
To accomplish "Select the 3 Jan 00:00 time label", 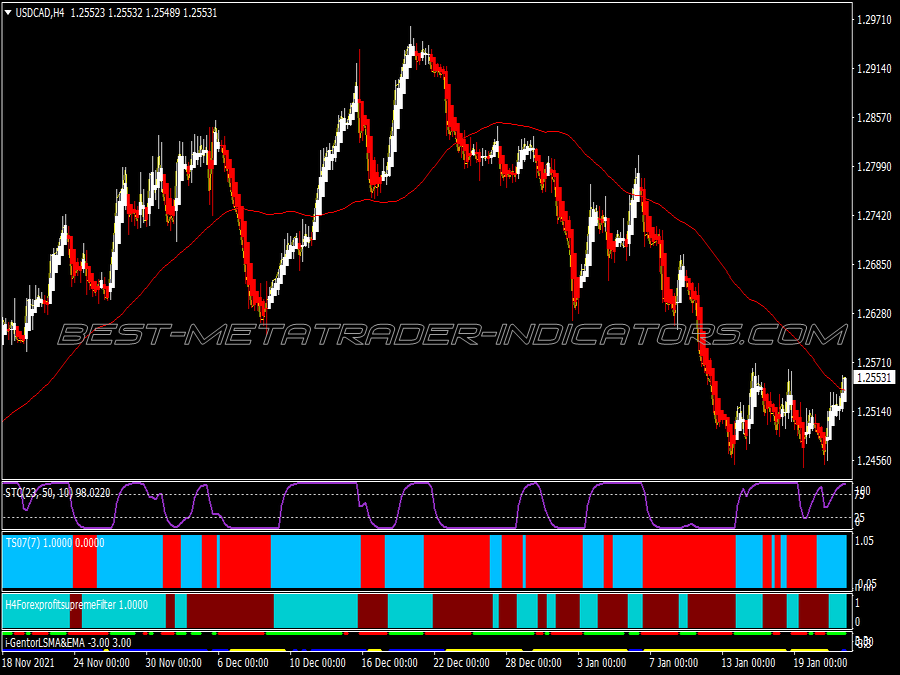I will point(603,663).
